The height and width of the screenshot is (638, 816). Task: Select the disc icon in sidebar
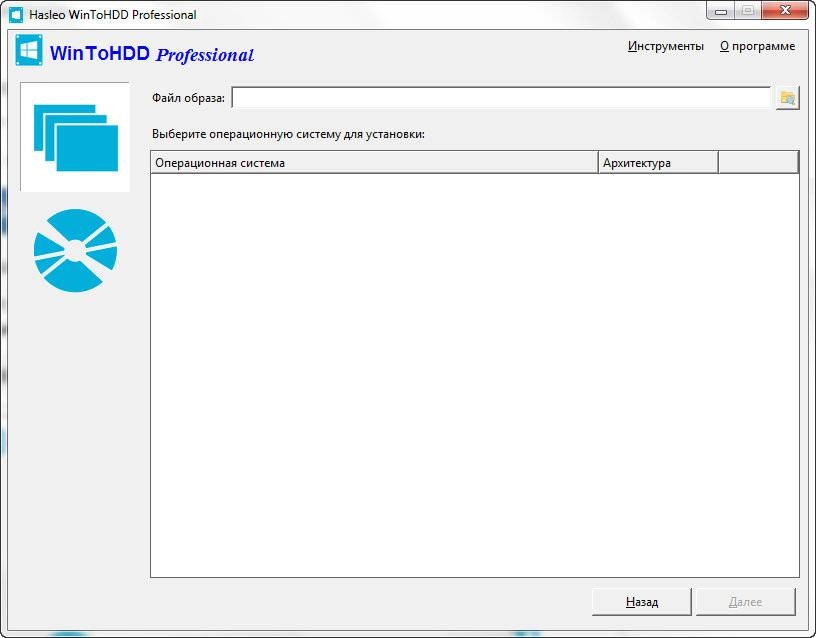pyautogui.click(x=75, y=251)
